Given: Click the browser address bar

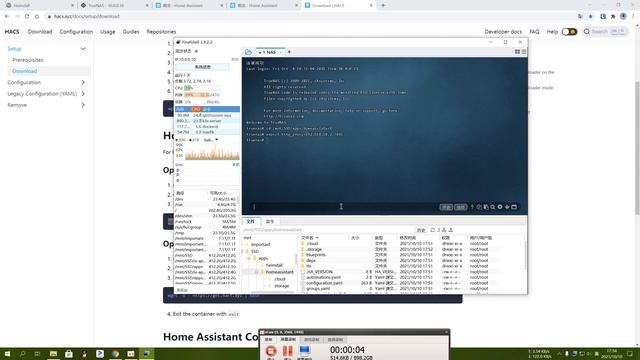Looking at the screenshot, I should [x=310, y=16].
